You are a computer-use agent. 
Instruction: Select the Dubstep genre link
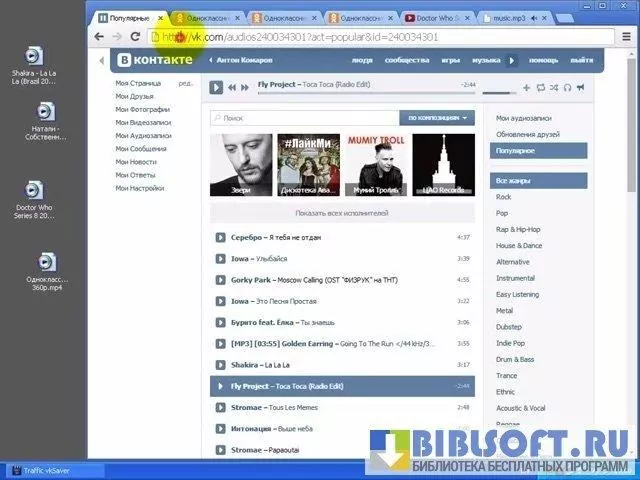[x=508, y=326]
